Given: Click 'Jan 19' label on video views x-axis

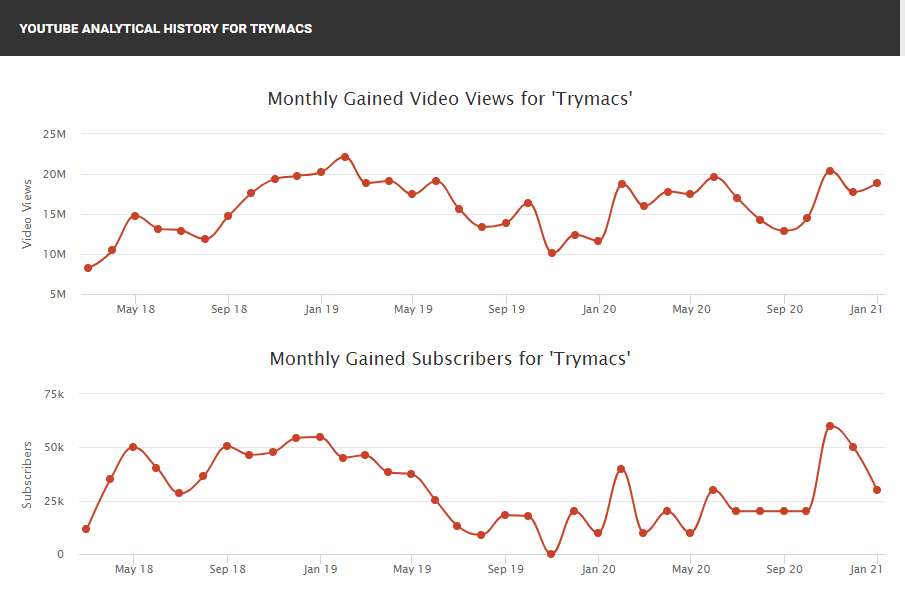Looking at the screenshot, I should click(x=321, y=310).
